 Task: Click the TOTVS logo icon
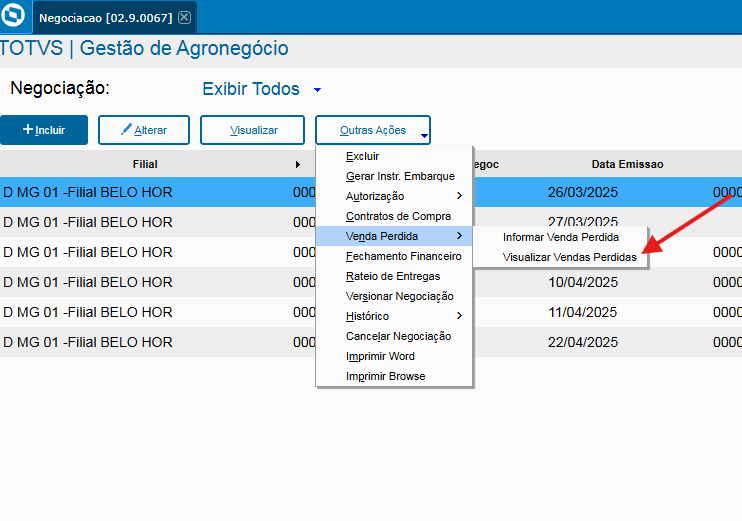(x=13, y=15)
